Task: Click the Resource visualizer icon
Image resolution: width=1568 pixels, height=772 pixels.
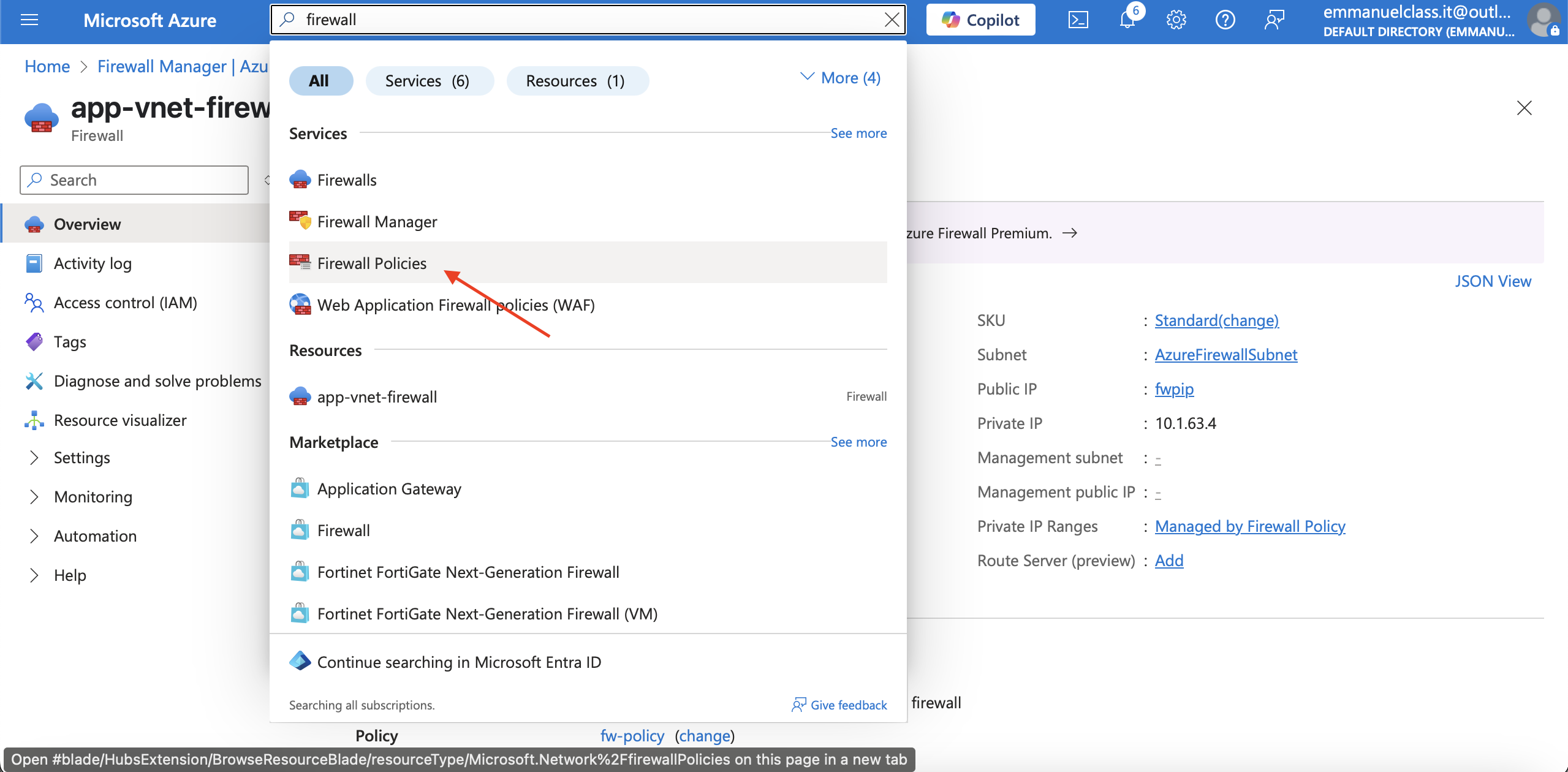Action: (34, 420)
